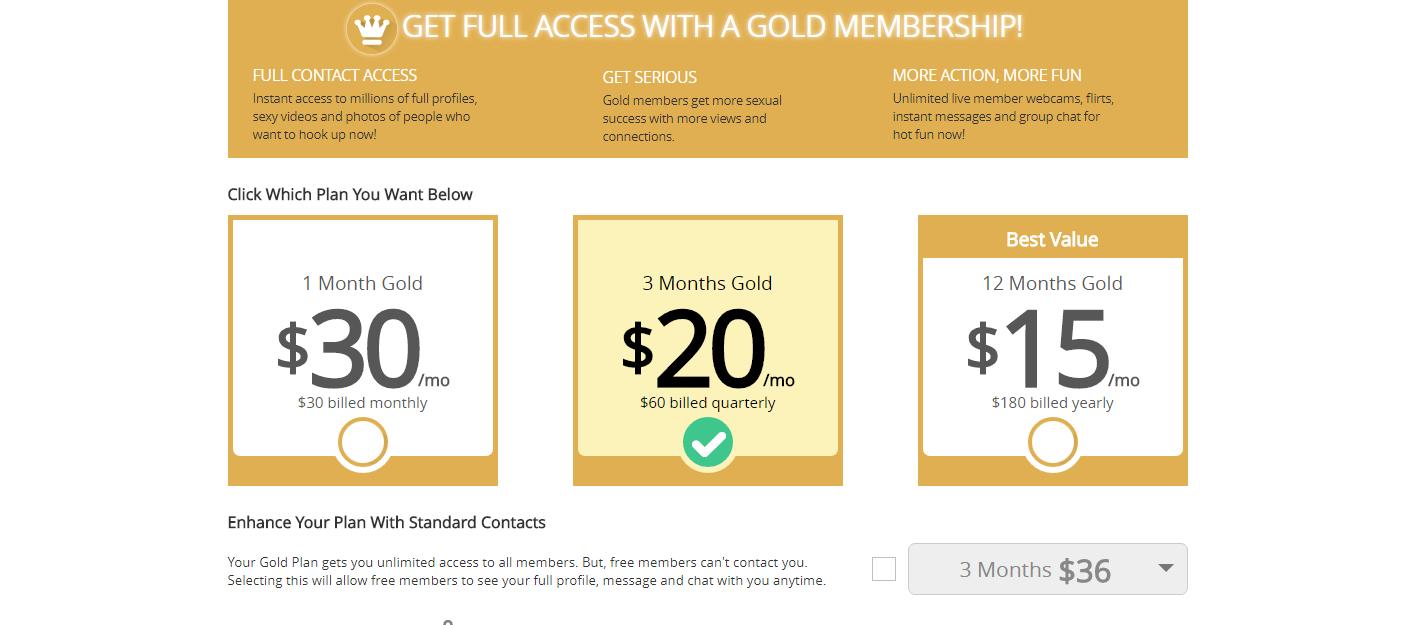Enable the Standard Contacts checkbox

click(x=884, y=569)
